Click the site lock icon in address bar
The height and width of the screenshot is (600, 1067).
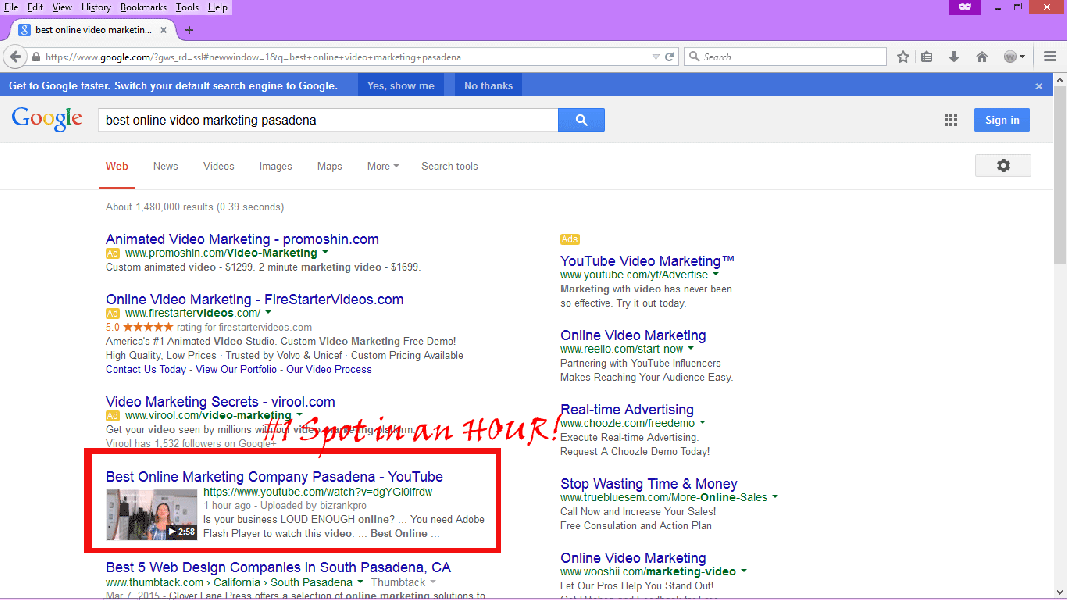[36, 57]
